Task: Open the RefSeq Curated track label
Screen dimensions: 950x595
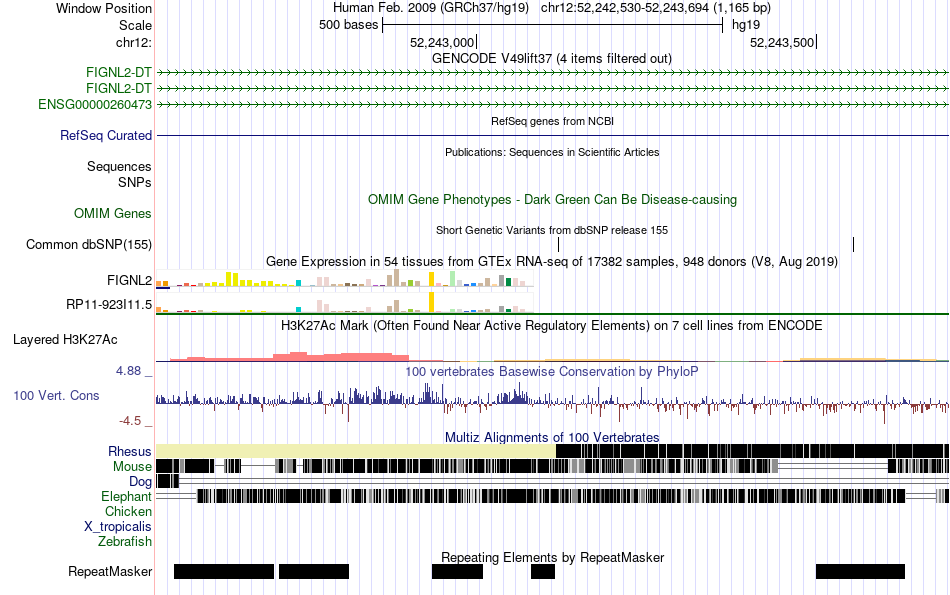Action: coord(106,135)
